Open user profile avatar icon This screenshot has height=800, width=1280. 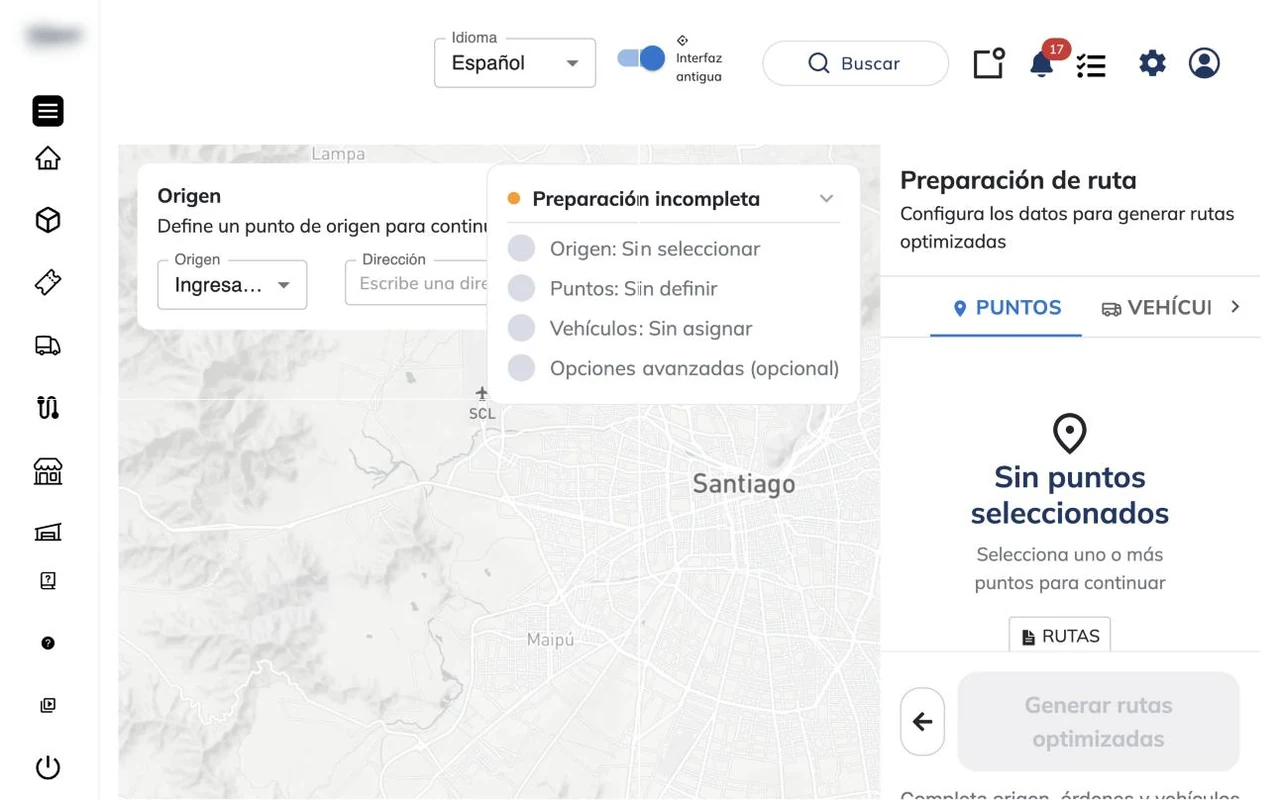[x=1204, y=63]
